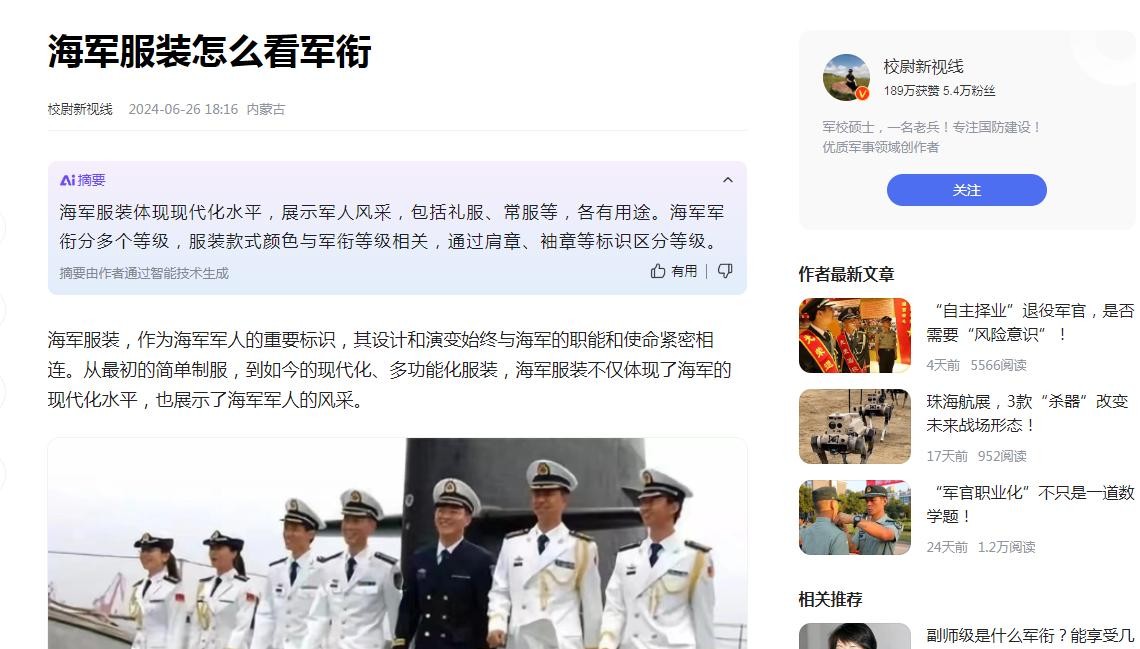Collapse the AI摘要 summary box chevron
The image size is (1140, 649).
727,180
